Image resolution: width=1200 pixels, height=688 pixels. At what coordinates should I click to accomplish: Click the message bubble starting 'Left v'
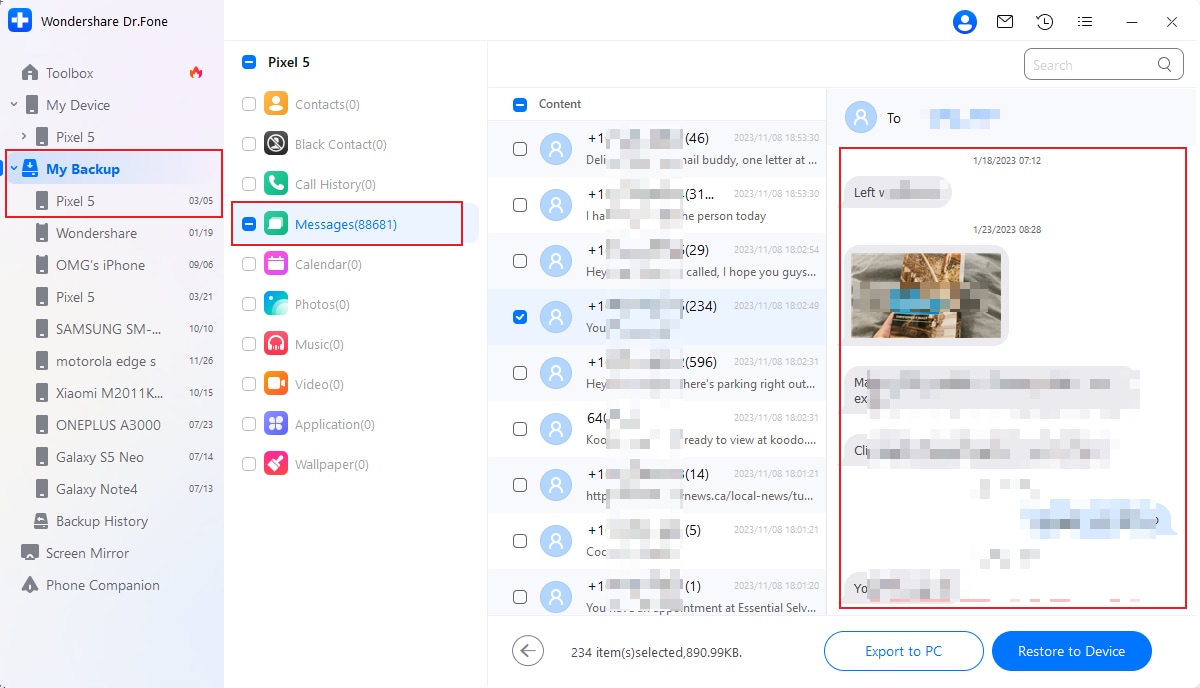point(898,192)
